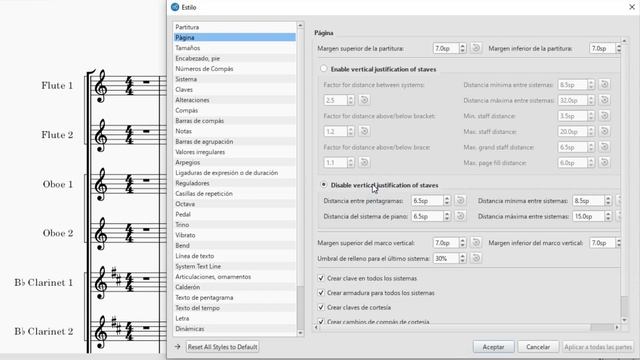Click the treble clef on Flute 2 staff

(x=100, y=136)
